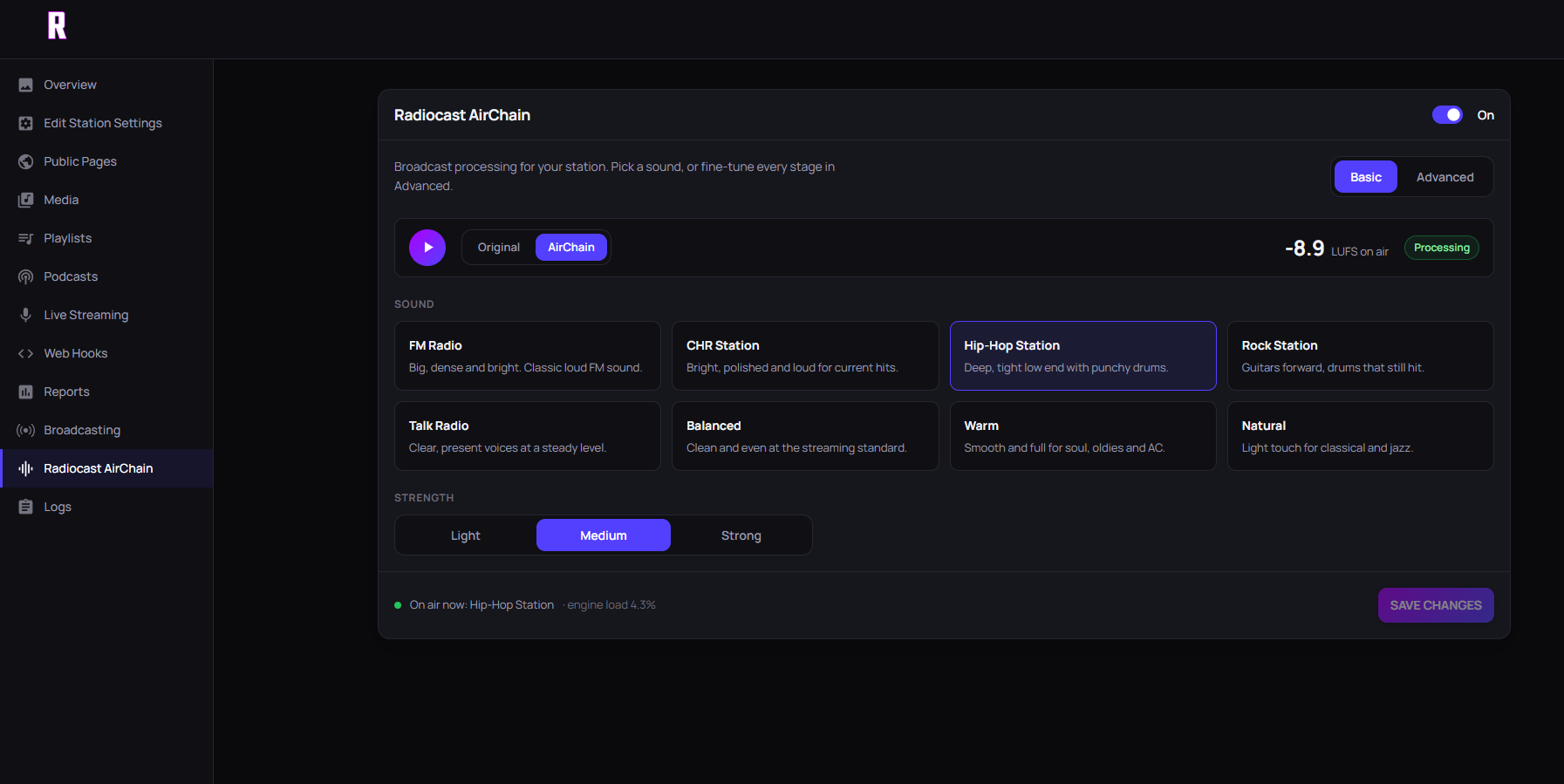Select Radiocast AirChain in sidebar

point(106,468)
